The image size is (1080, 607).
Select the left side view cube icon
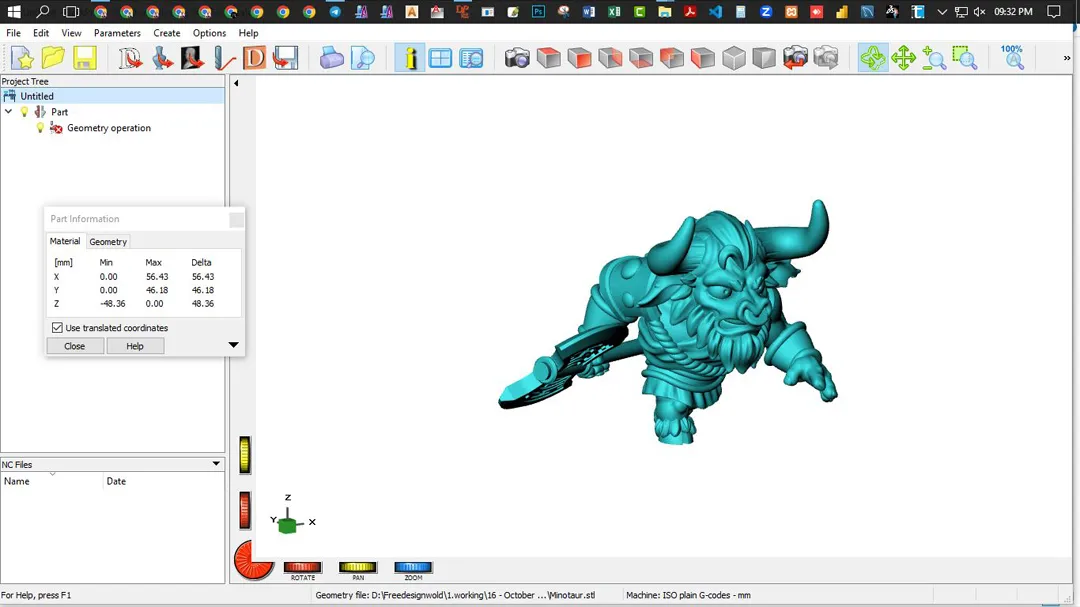703,59
